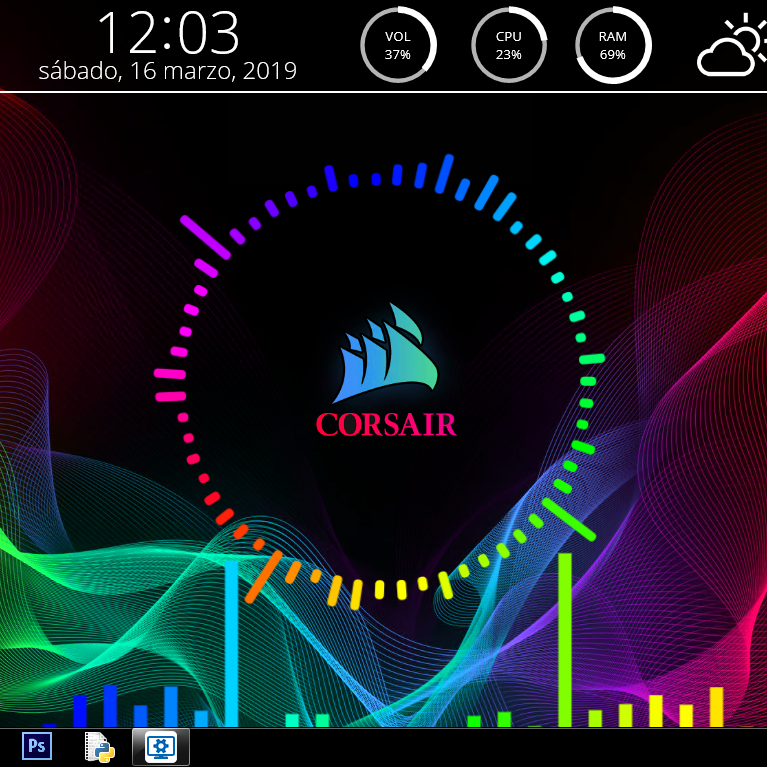Click the long blue bar at top of ring
This screenshot has width=767, height=767.
445,173
